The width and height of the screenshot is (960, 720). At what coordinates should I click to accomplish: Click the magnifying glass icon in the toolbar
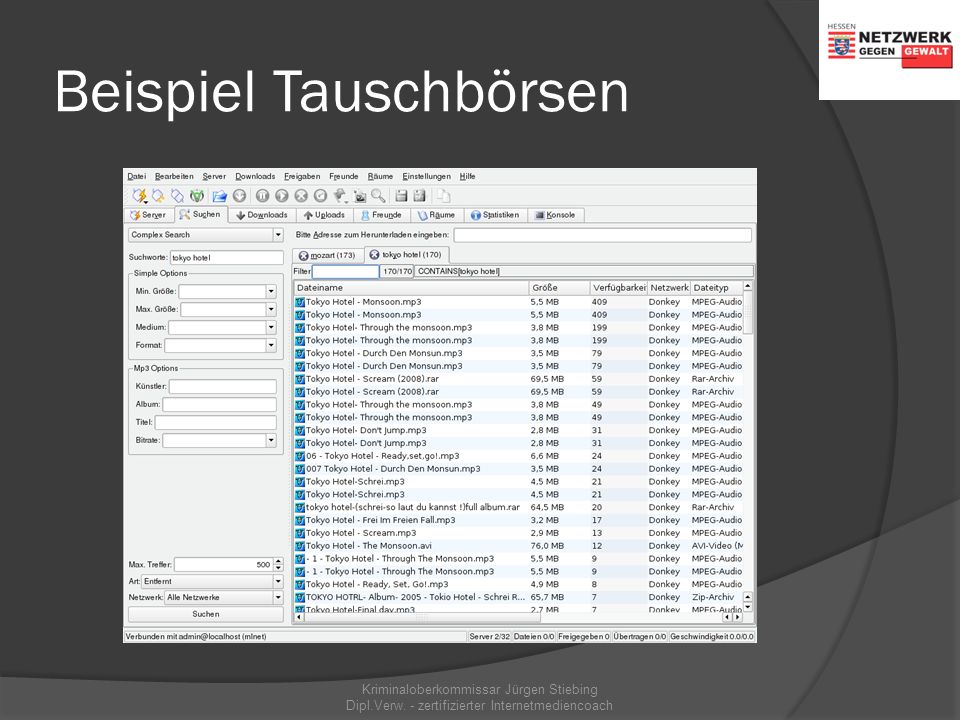point(378,196)
